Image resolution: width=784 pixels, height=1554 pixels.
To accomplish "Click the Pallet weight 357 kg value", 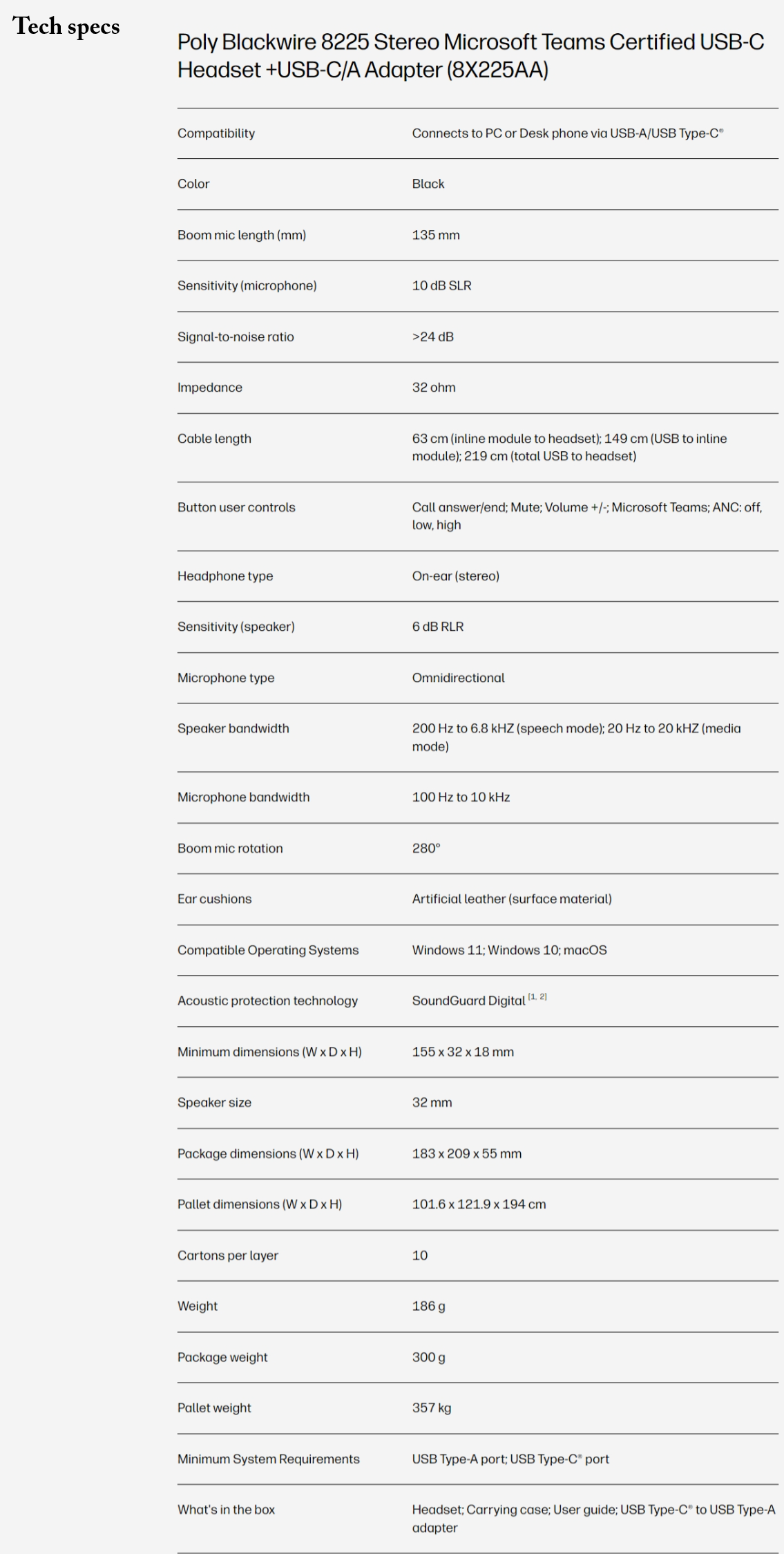I will (432, 1408).
